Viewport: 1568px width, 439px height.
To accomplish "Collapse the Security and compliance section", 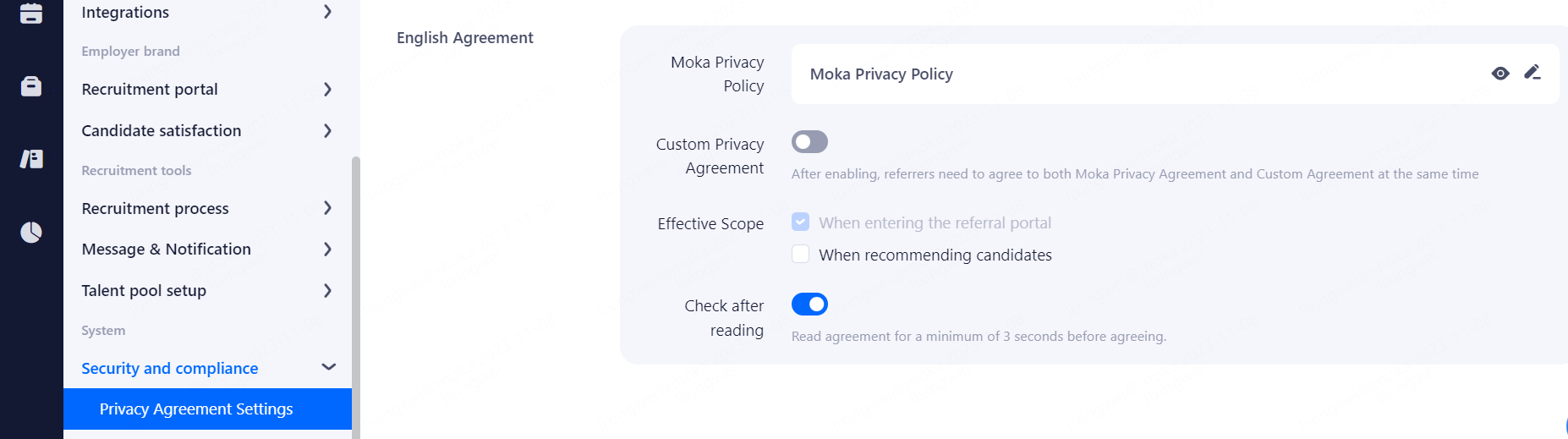I will pos(329,367).
